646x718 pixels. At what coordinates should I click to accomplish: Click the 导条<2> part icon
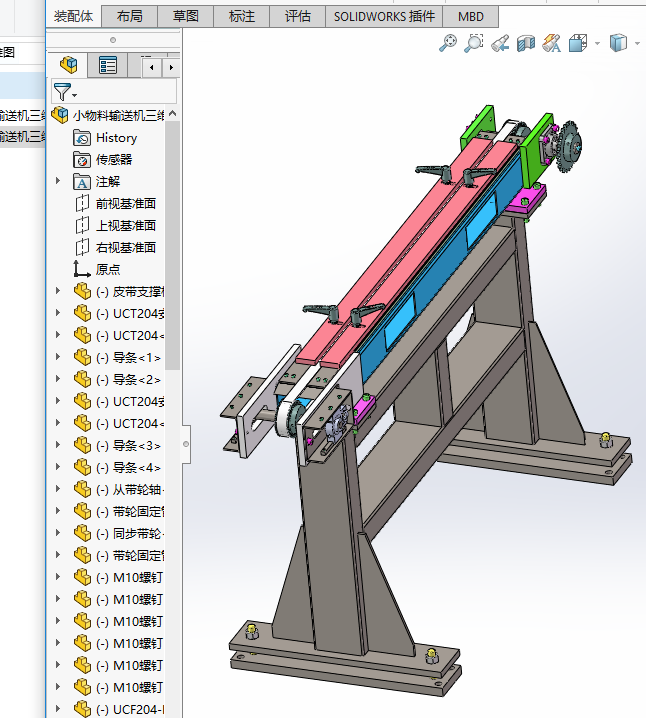(82, 379)
